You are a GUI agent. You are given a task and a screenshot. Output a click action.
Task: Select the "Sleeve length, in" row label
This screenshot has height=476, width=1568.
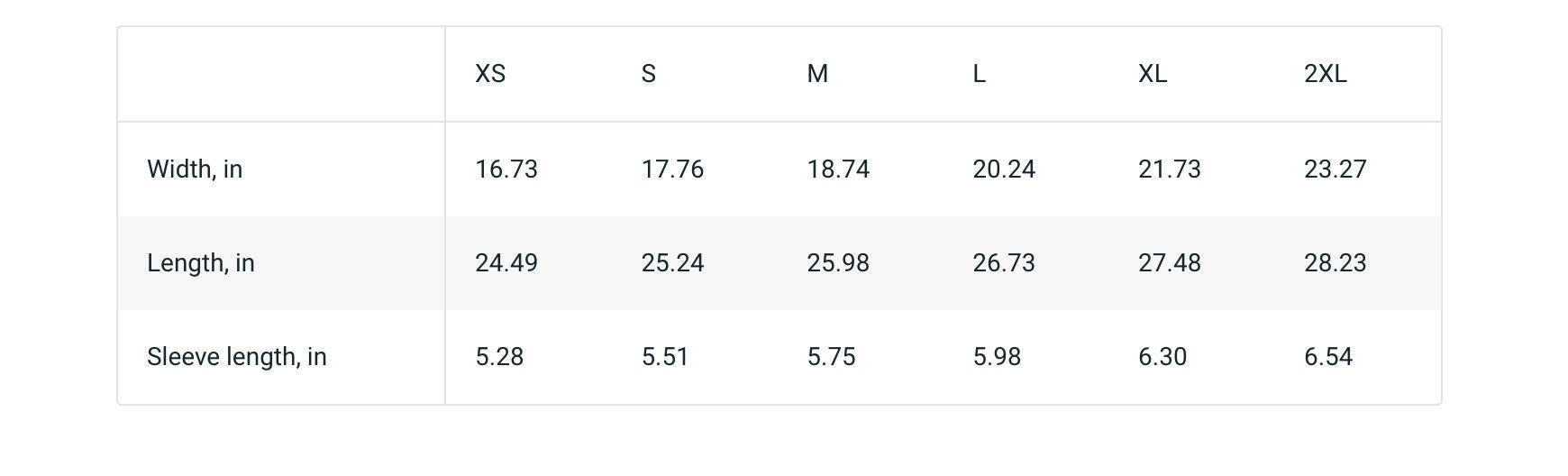tap(237, 357)
